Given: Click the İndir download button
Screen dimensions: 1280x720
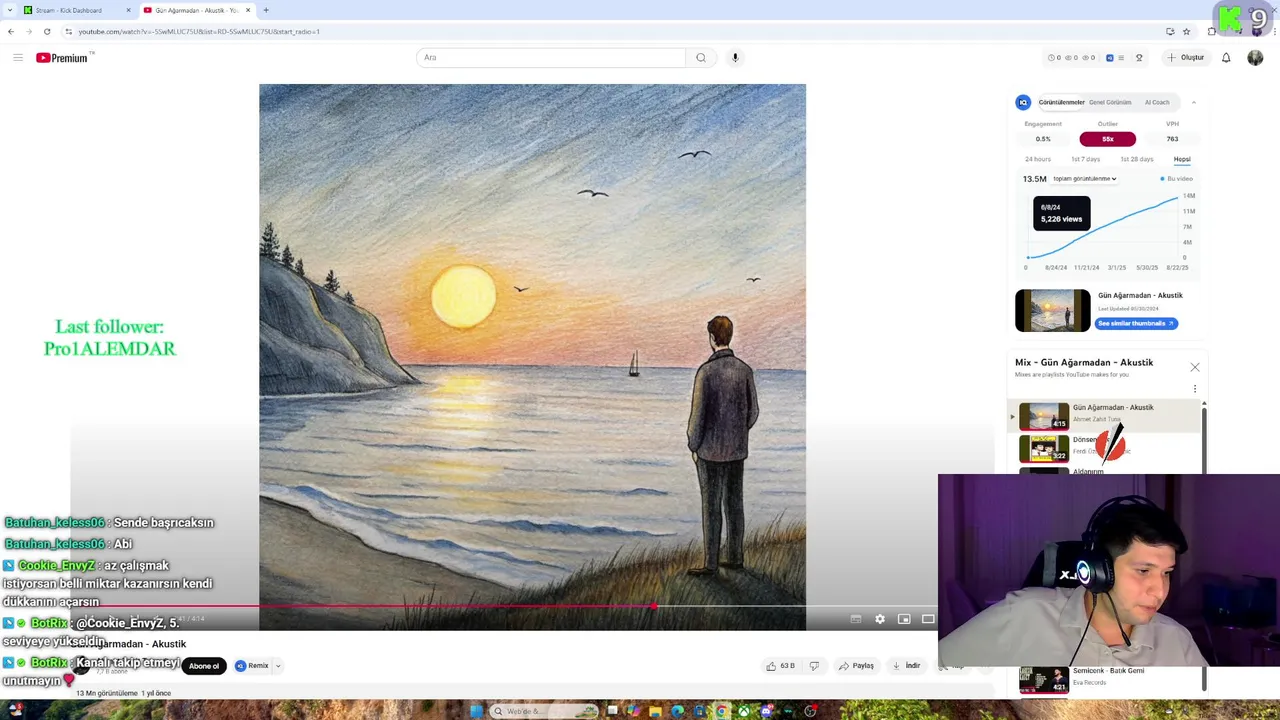Looking at the screenshot, I should (907, 666).
